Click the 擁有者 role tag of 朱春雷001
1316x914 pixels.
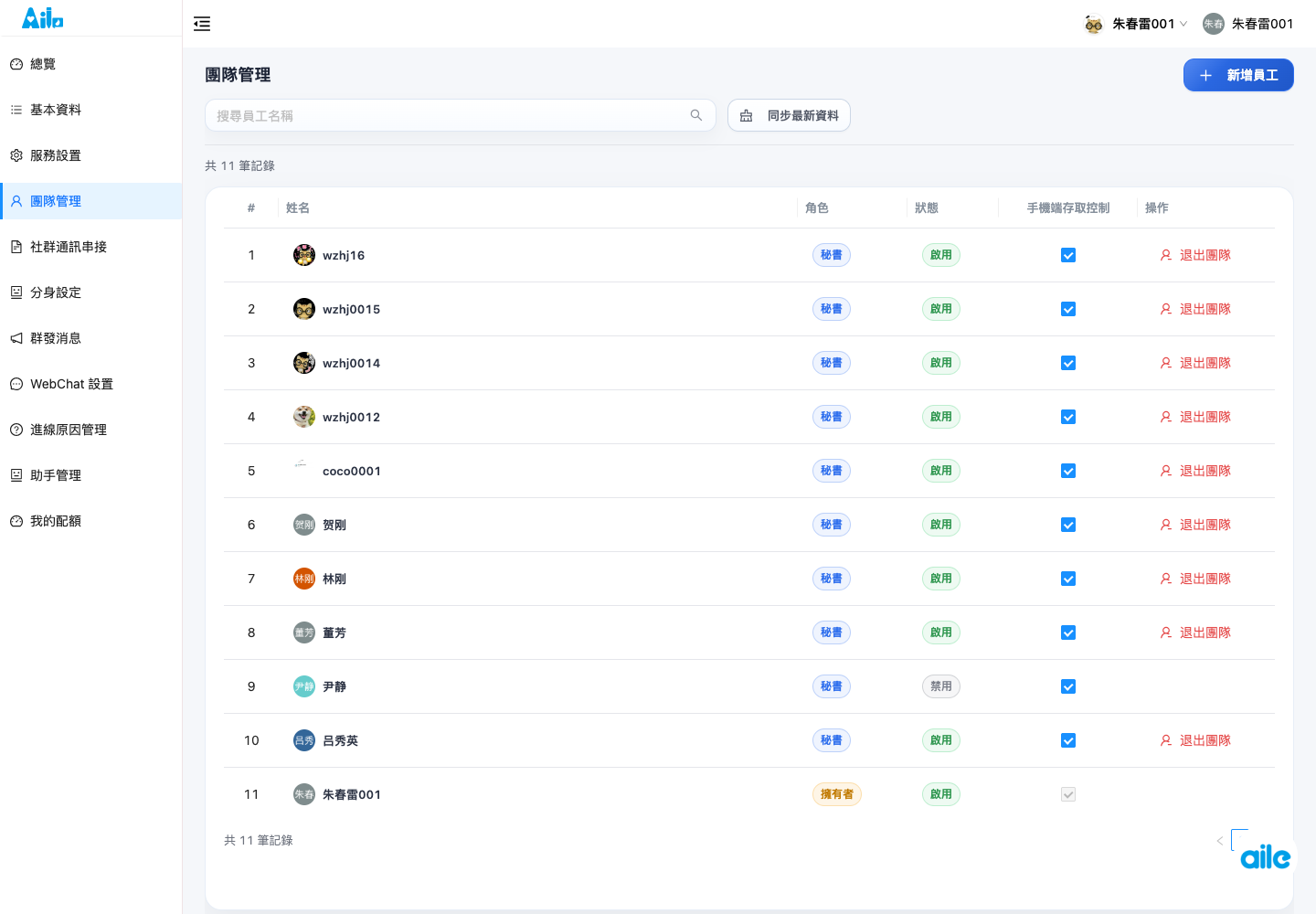(837, 794)
